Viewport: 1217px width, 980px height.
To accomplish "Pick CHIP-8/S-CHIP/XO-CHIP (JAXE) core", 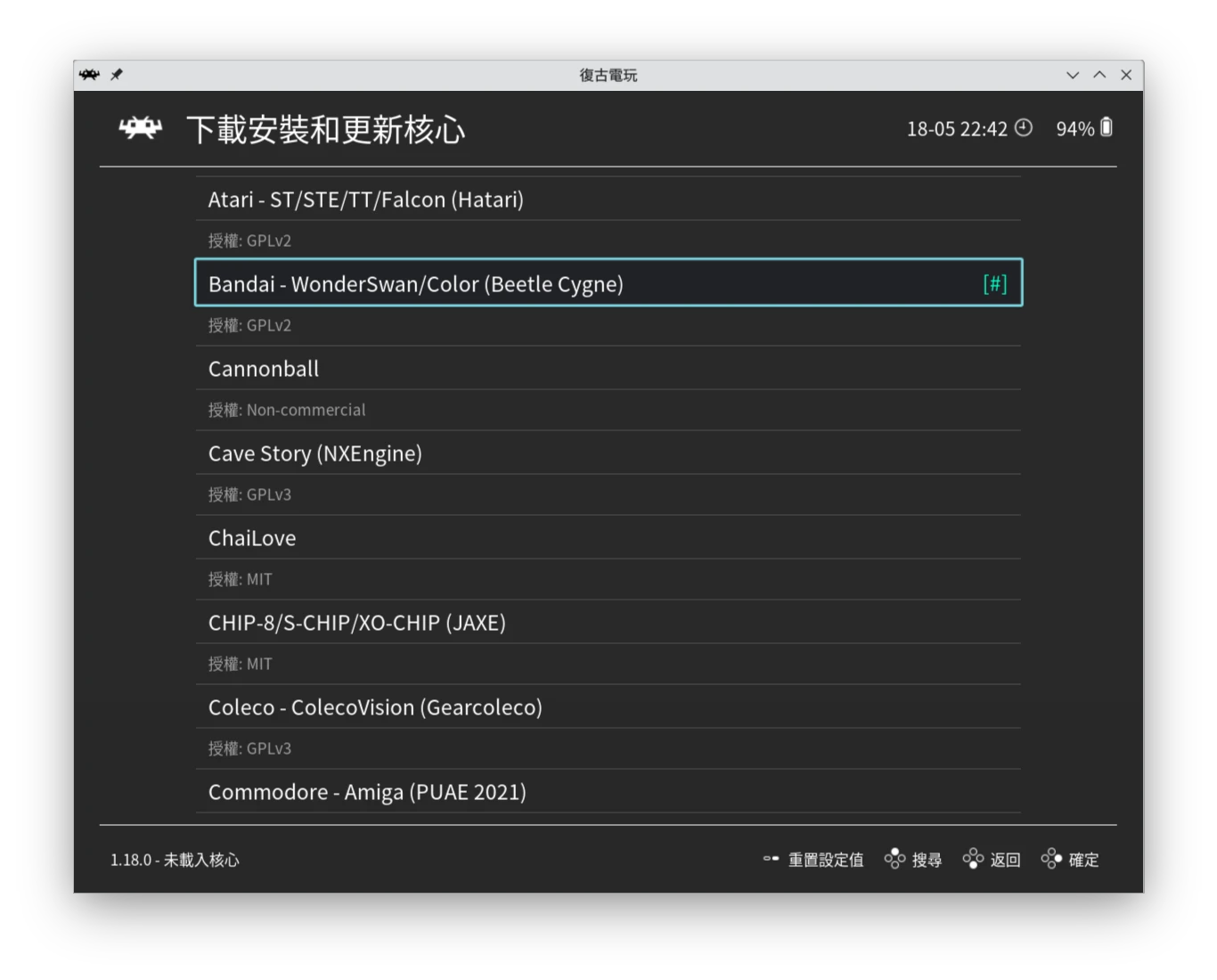I will (356, 623).
